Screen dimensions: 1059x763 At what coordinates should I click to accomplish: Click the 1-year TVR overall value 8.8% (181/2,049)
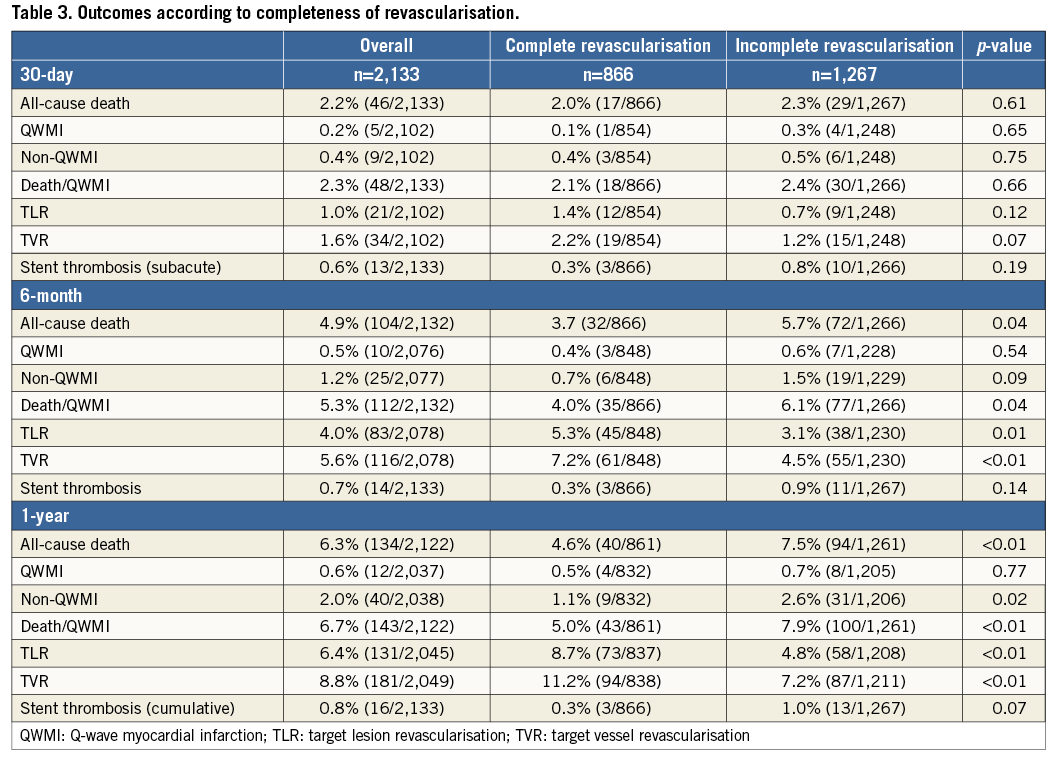386,681
